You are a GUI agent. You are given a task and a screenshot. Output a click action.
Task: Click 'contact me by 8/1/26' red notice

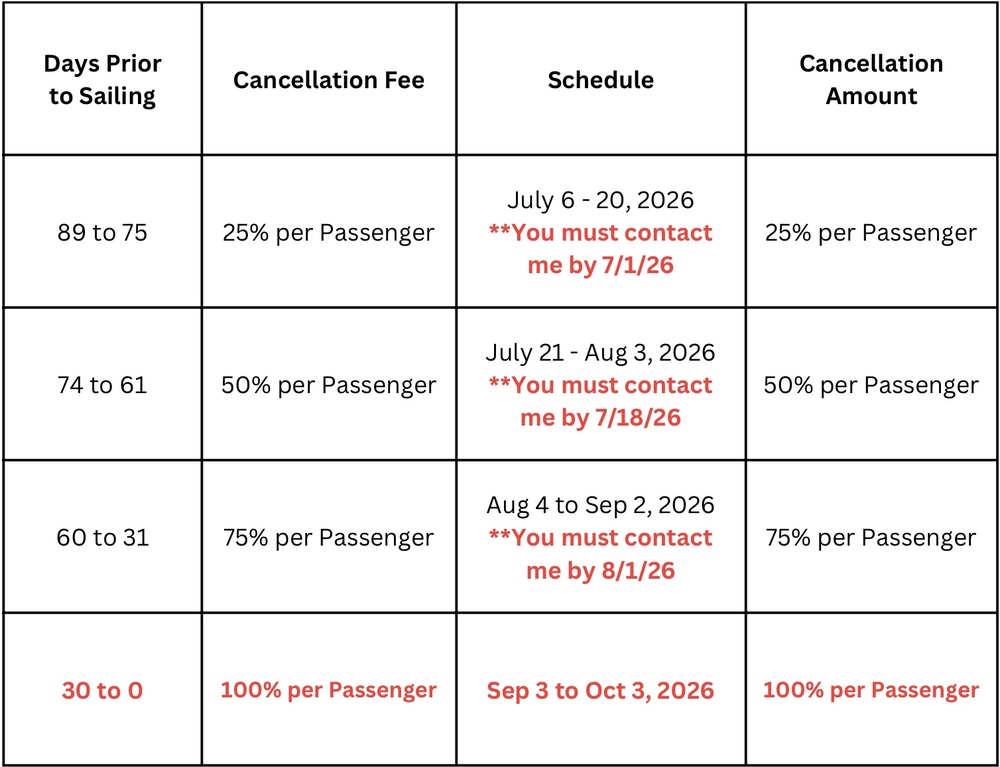click(x=600, y=554)
